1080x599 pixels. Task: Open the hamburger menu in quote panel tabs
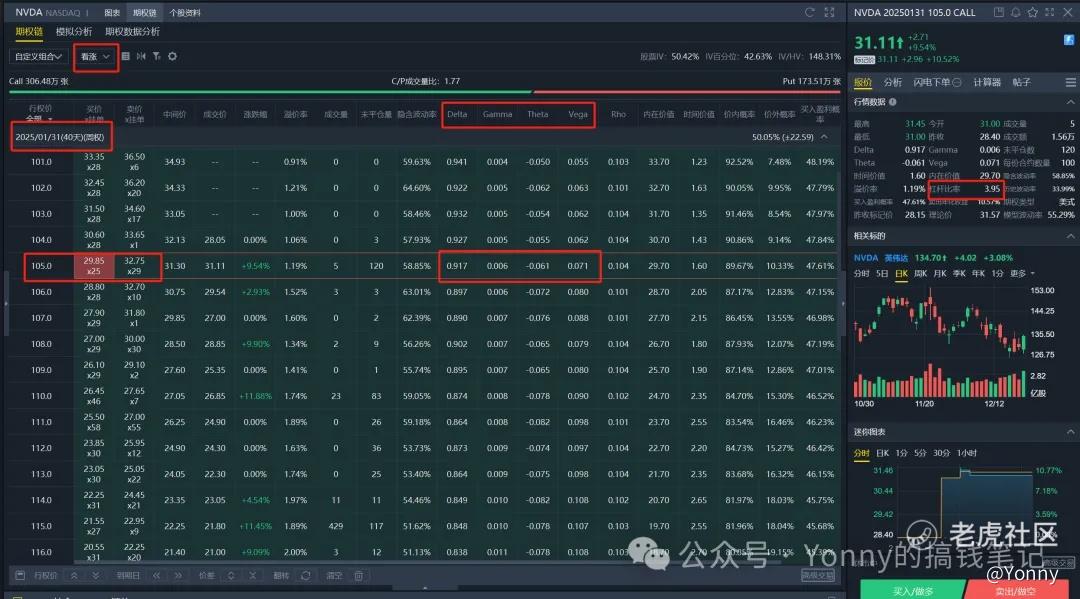1070,83
